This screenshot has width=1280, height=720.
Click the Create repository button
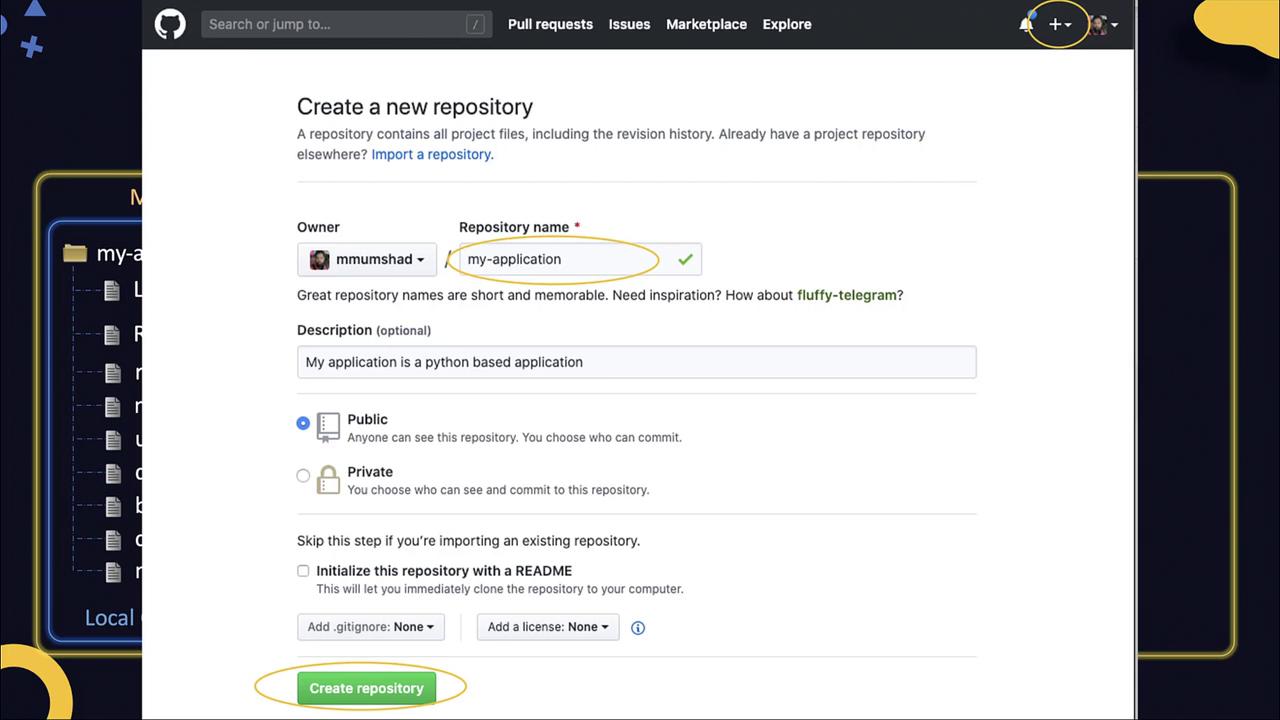[x=366, y=688]
